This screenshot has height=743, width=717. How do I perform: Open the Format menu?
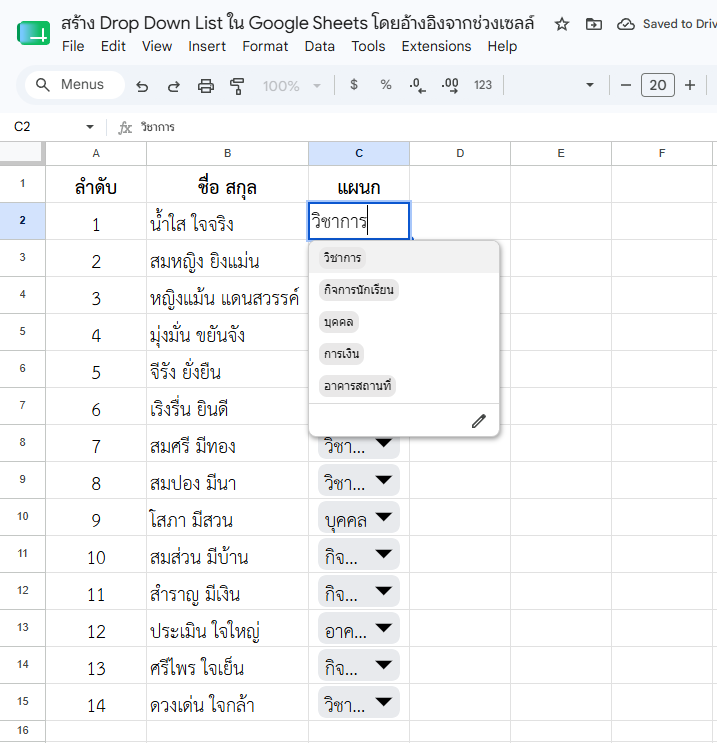pos(265,46)
